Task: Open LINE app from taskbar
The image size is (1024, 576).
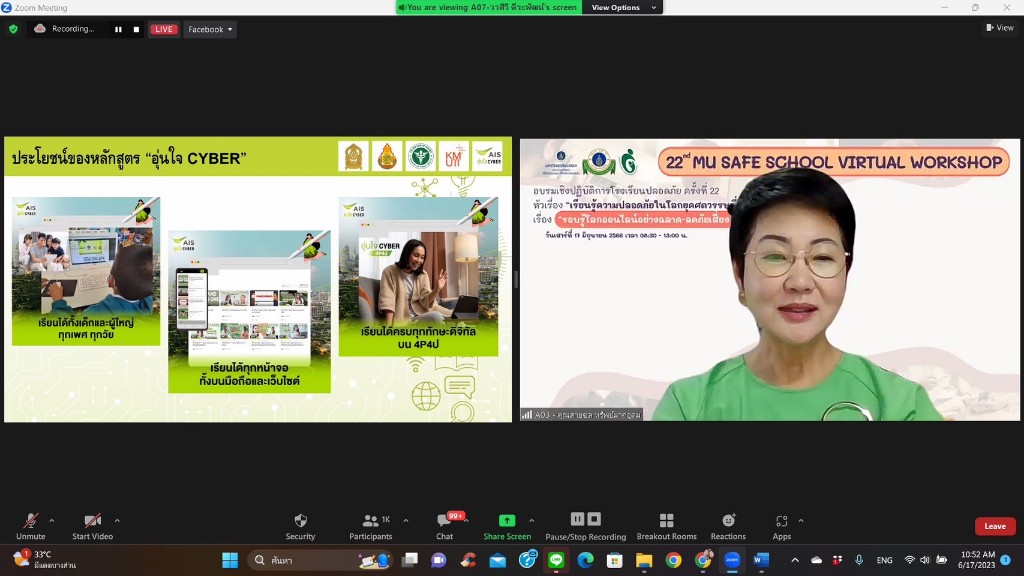Action: 556,560
